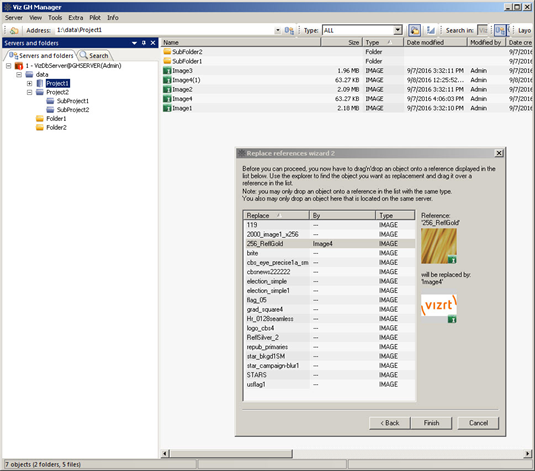Screen dimensions: 535x471
Task: Click the server tree icon right of address bar
Action: pyautogui.click(x=289, y=30)
